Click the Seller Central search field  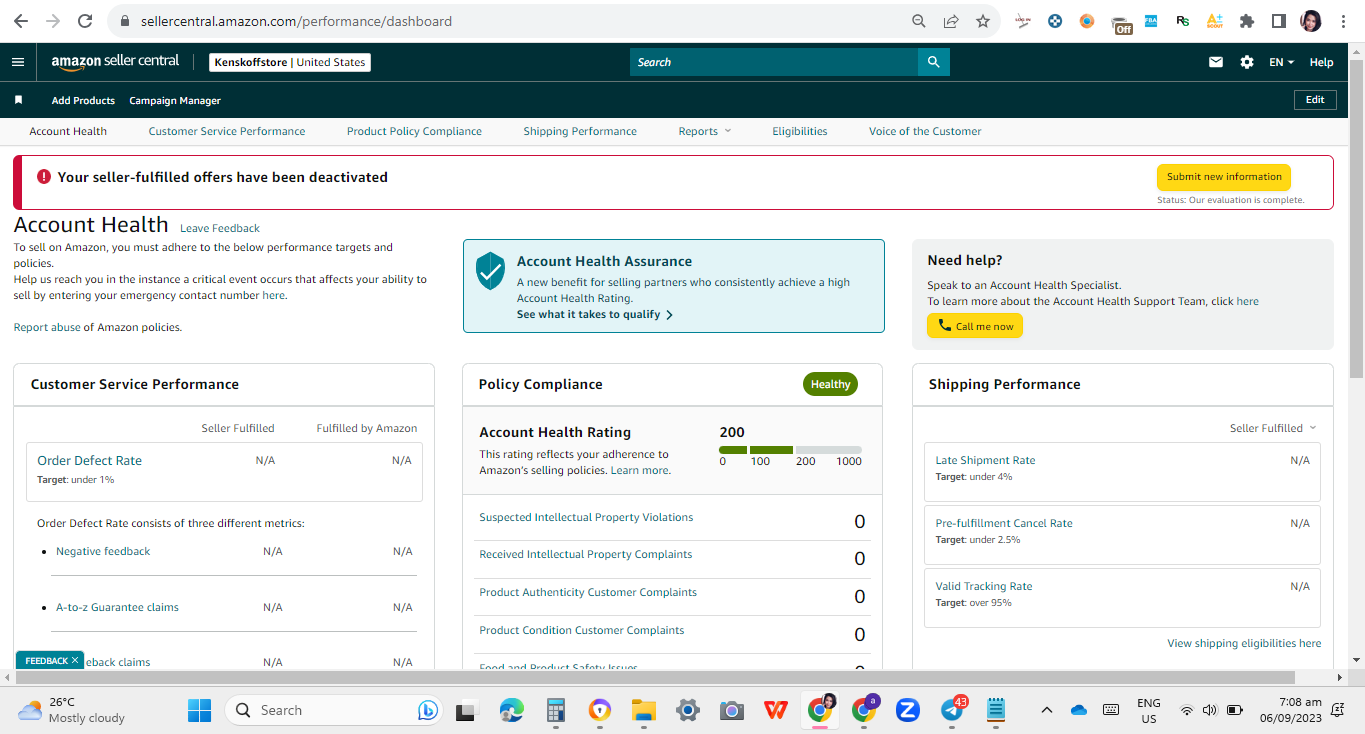774,62
